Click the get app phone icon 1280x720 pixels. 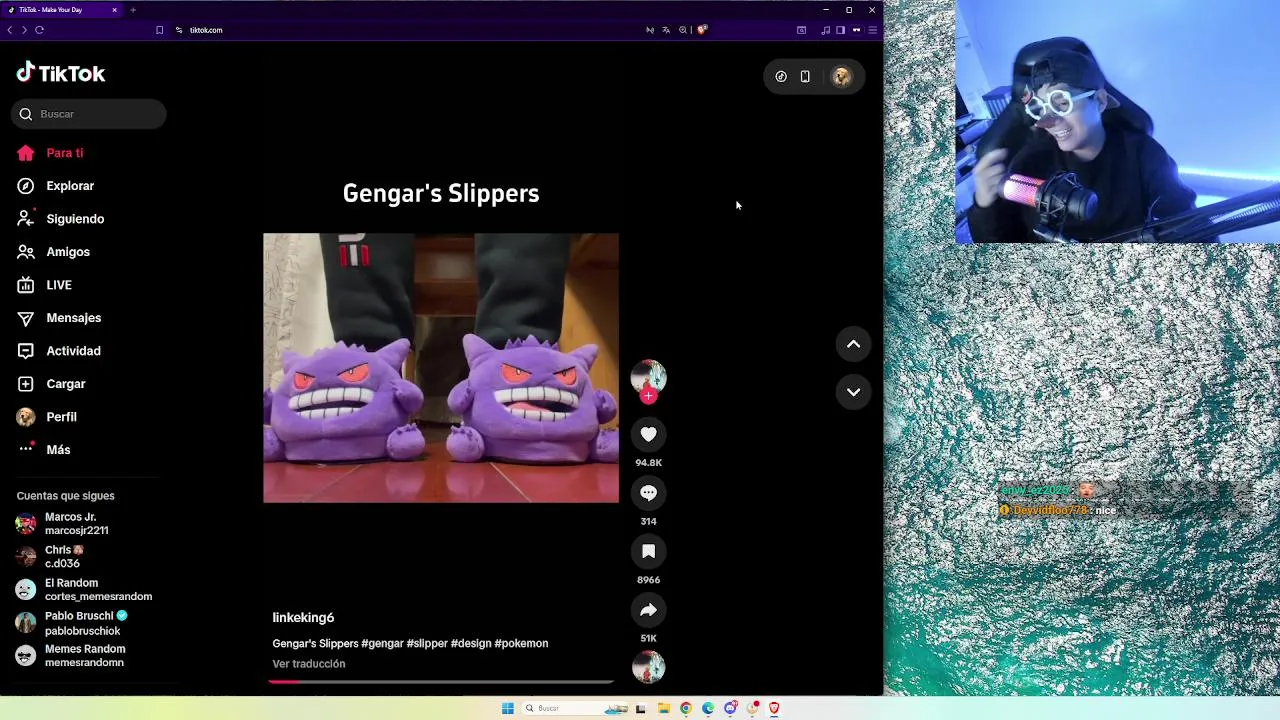click(x=805, y=77)
